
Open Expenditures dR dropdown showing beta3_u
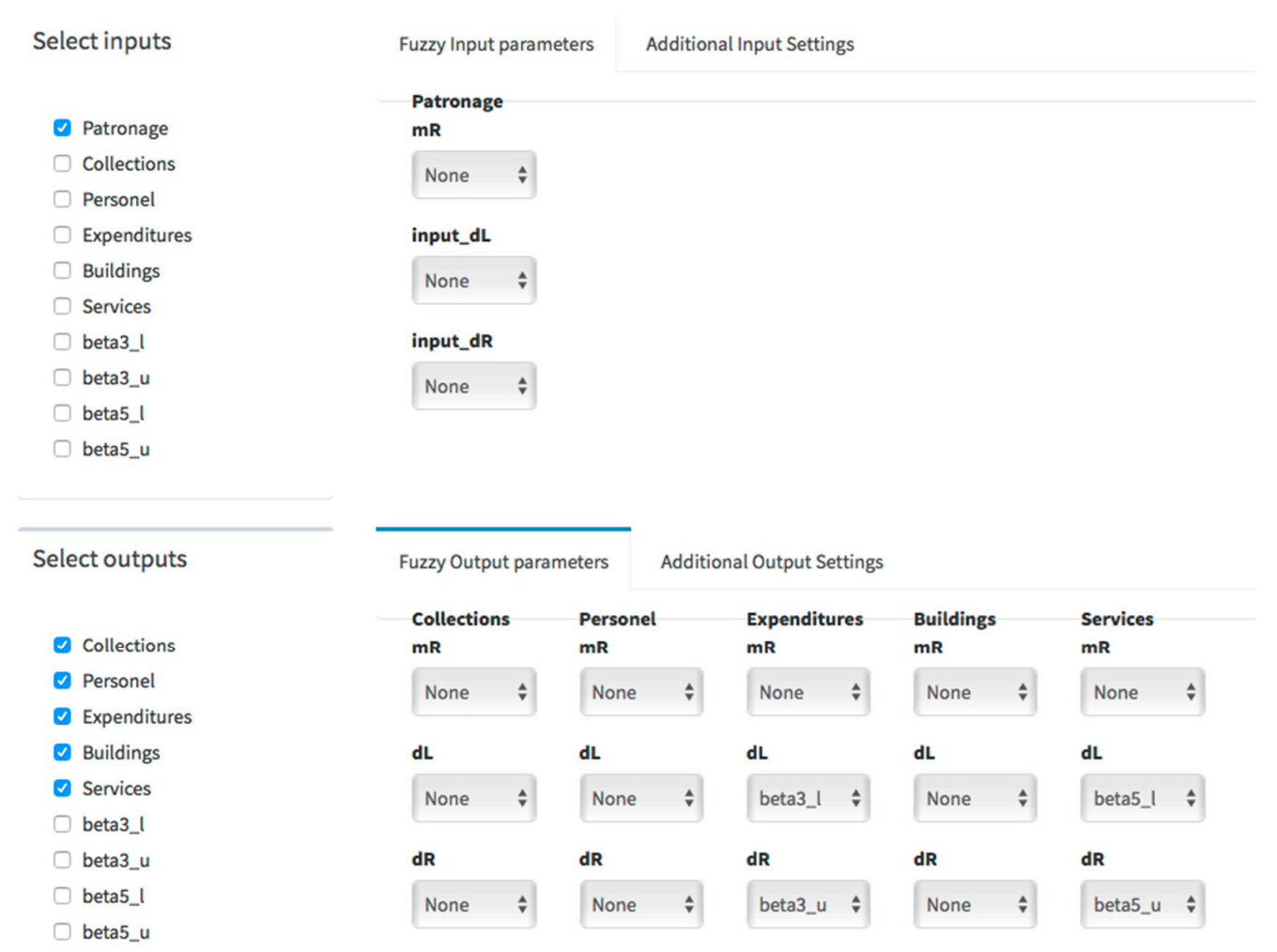coord(808,904)
